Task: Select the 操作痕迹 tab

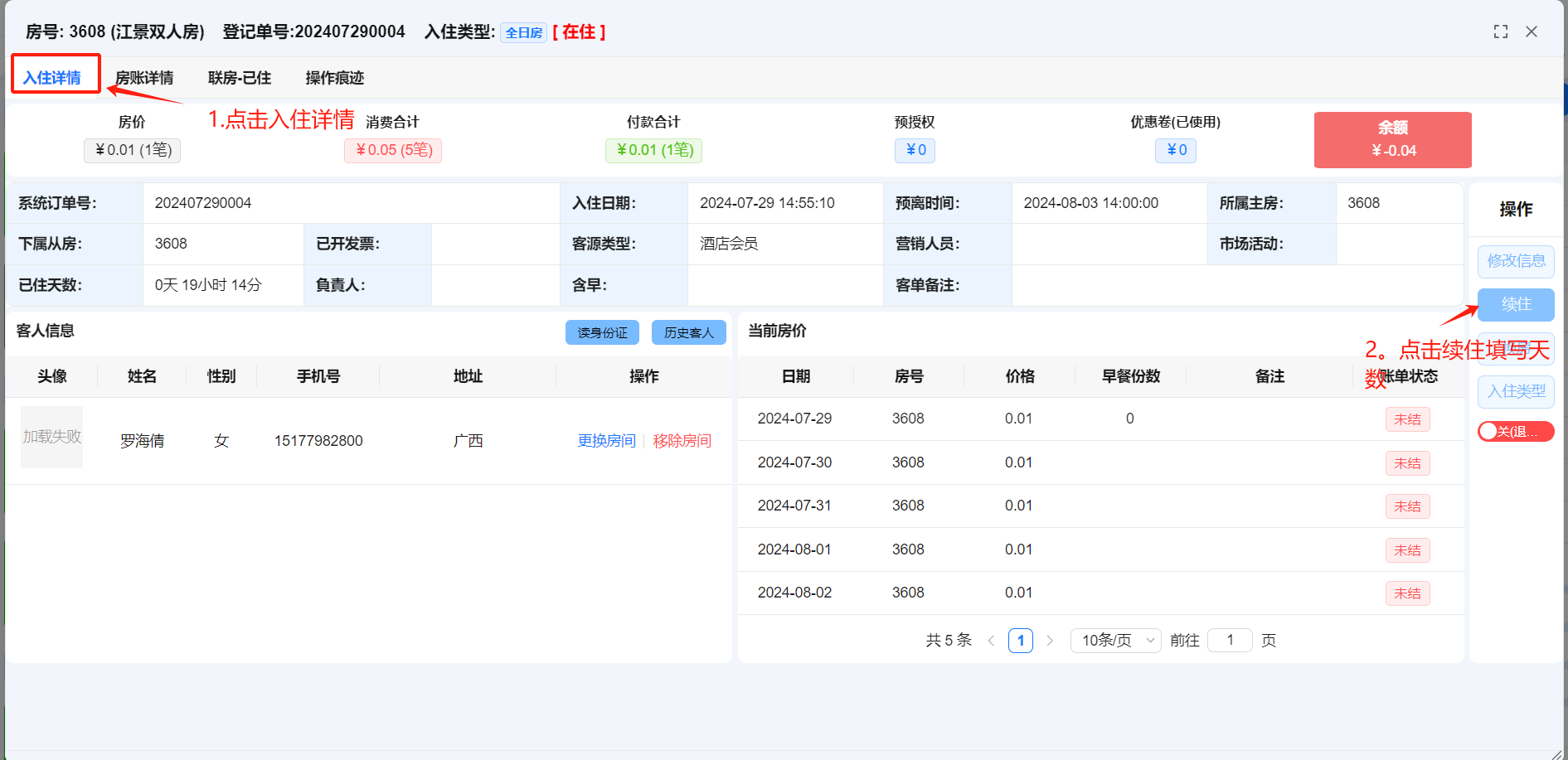Action: (x=334, y=78)
